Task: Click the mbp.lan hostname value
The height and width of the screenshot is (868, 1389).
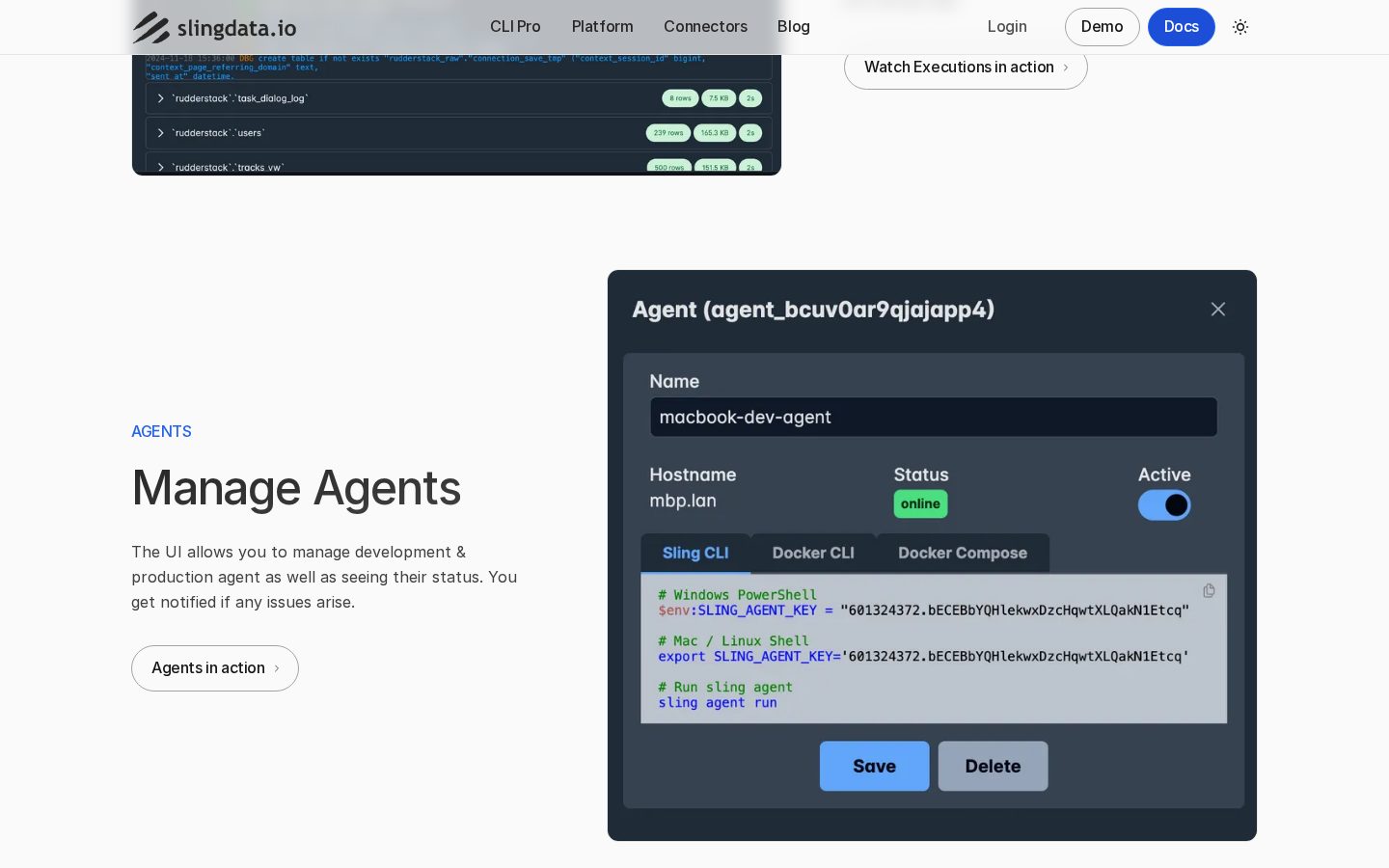Action: (x=683, y=501)
